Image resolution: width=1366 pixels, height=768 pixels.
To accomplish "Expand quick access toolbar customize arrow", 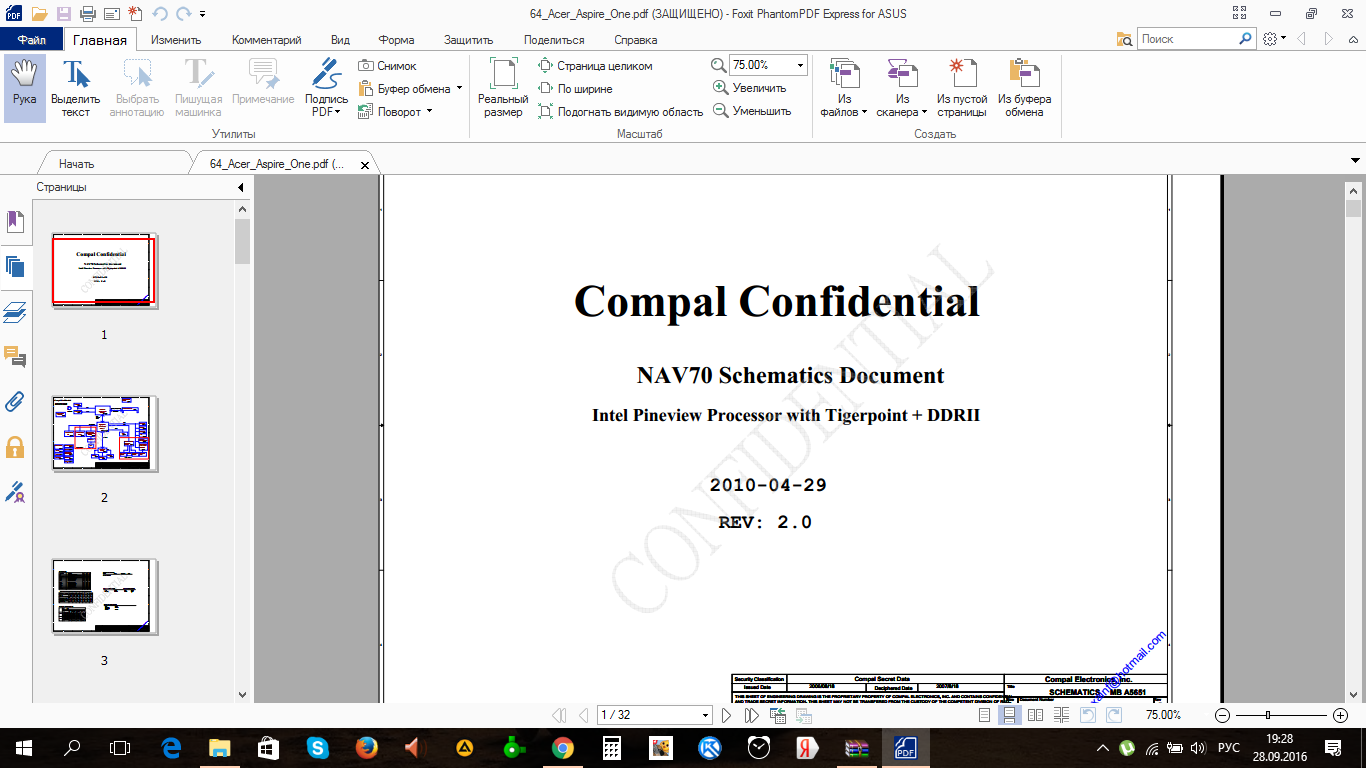I will tap(203, 14).
